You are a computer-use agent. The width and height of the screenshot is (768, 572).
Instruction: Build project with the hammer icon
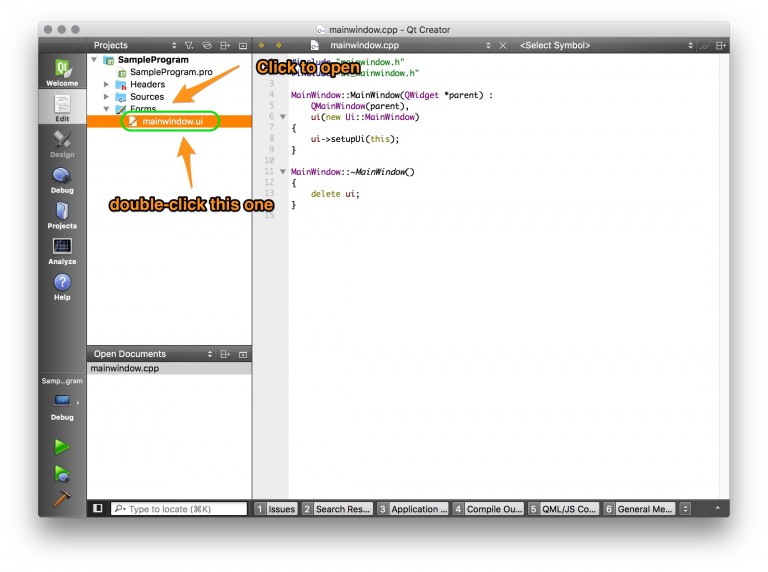coord(62,499)
